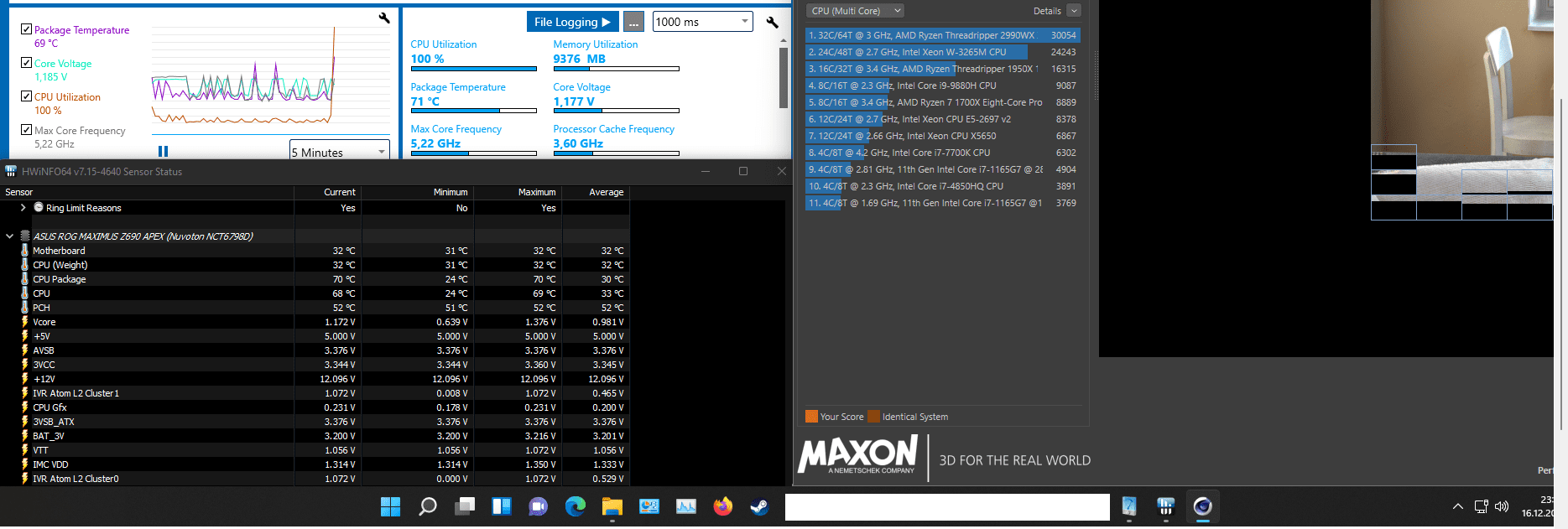This screenshot has height=529, width=1568.
Task: Launch Teams Chat from the taskbar
Action: tap(539, 506)
